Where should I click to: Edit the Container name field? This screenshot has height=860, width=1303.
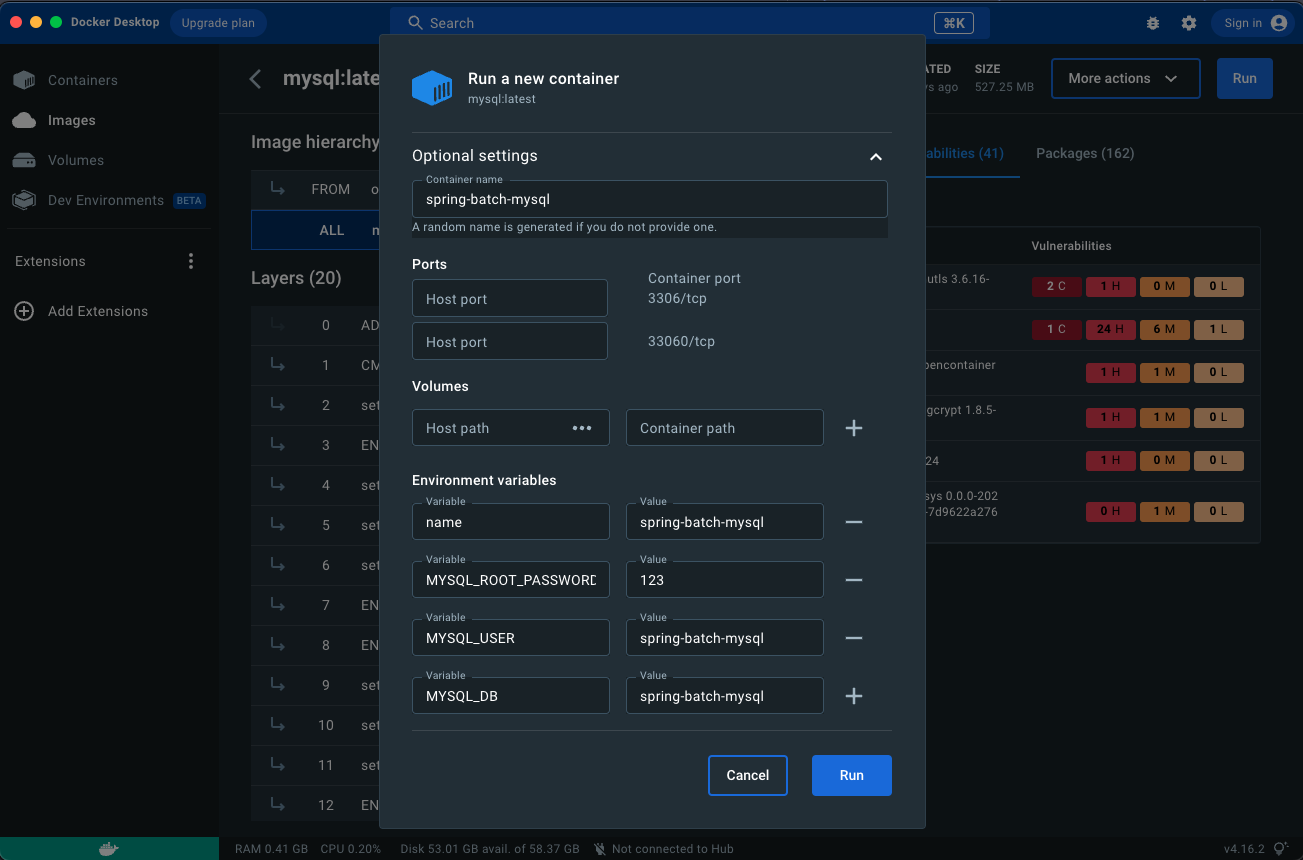650,199
